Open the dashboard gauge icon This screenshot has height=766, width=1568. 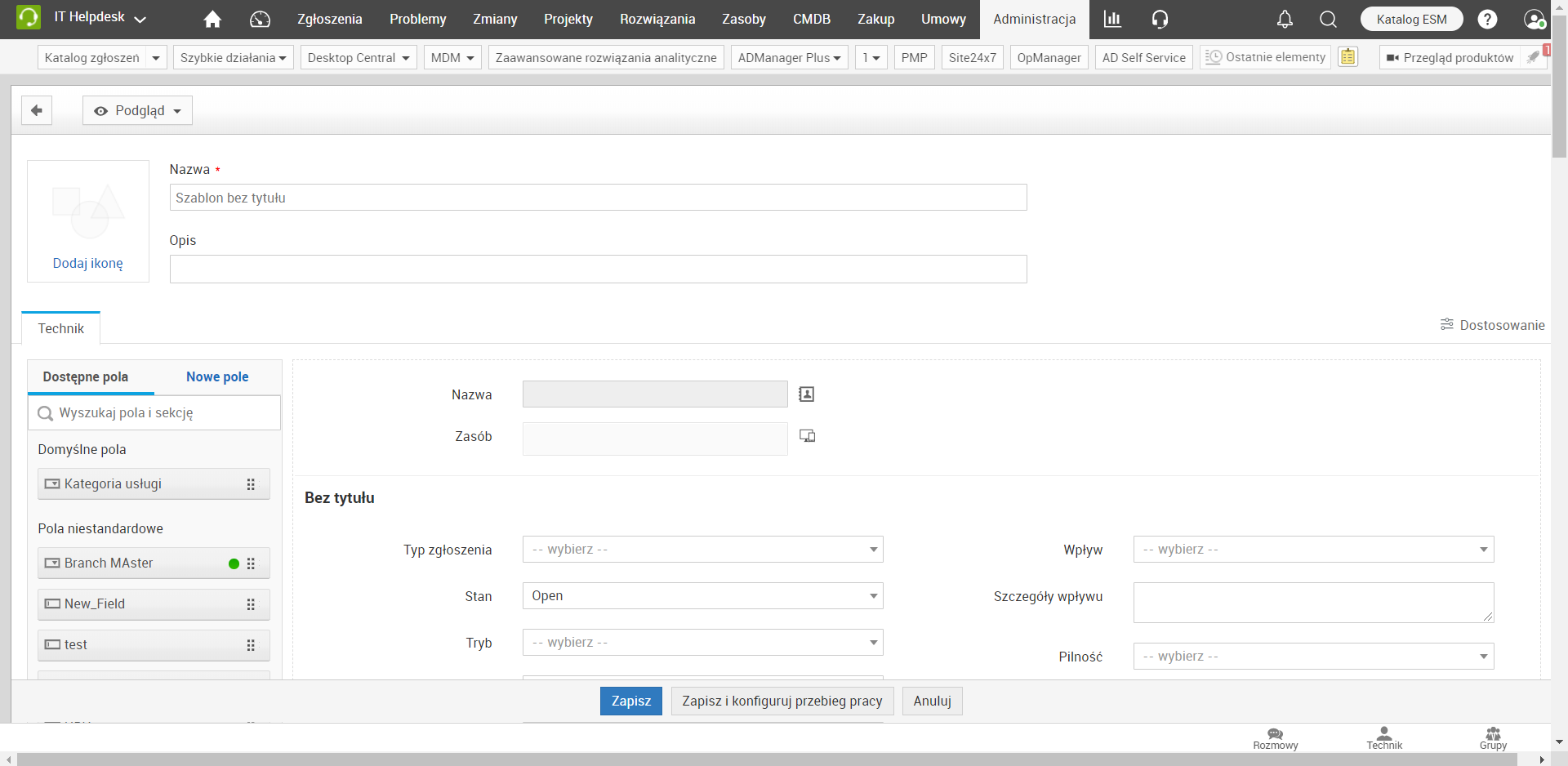pyautogui.click(x=260, y=19)
